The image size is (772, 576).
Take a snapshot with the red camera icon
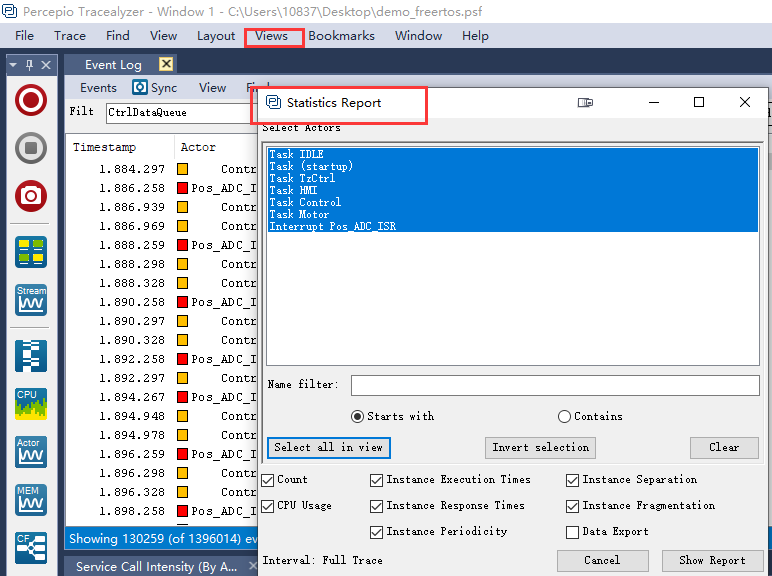(31, 196)
